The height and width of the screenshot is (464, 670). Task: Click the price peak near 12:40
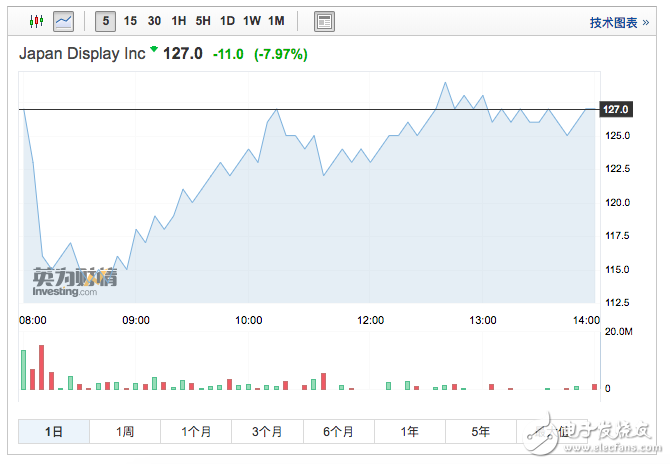tap(445, 83)
